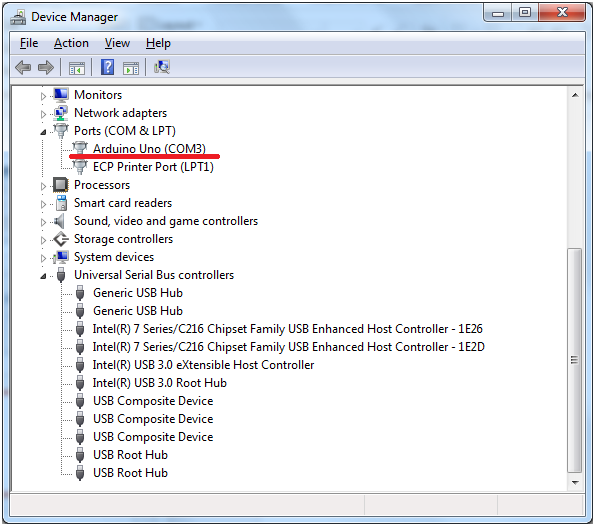Image resolution: width=595 pixels, height=525 pixels.
Task: Expand the Network adapters node
Action: pos(43,114)
